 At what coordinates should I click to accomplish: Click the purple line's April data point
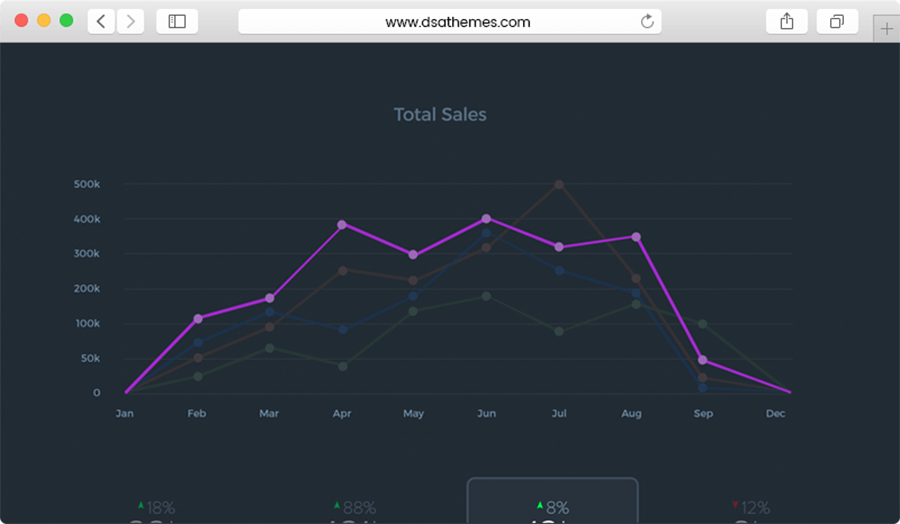click(x=342, y=225)
